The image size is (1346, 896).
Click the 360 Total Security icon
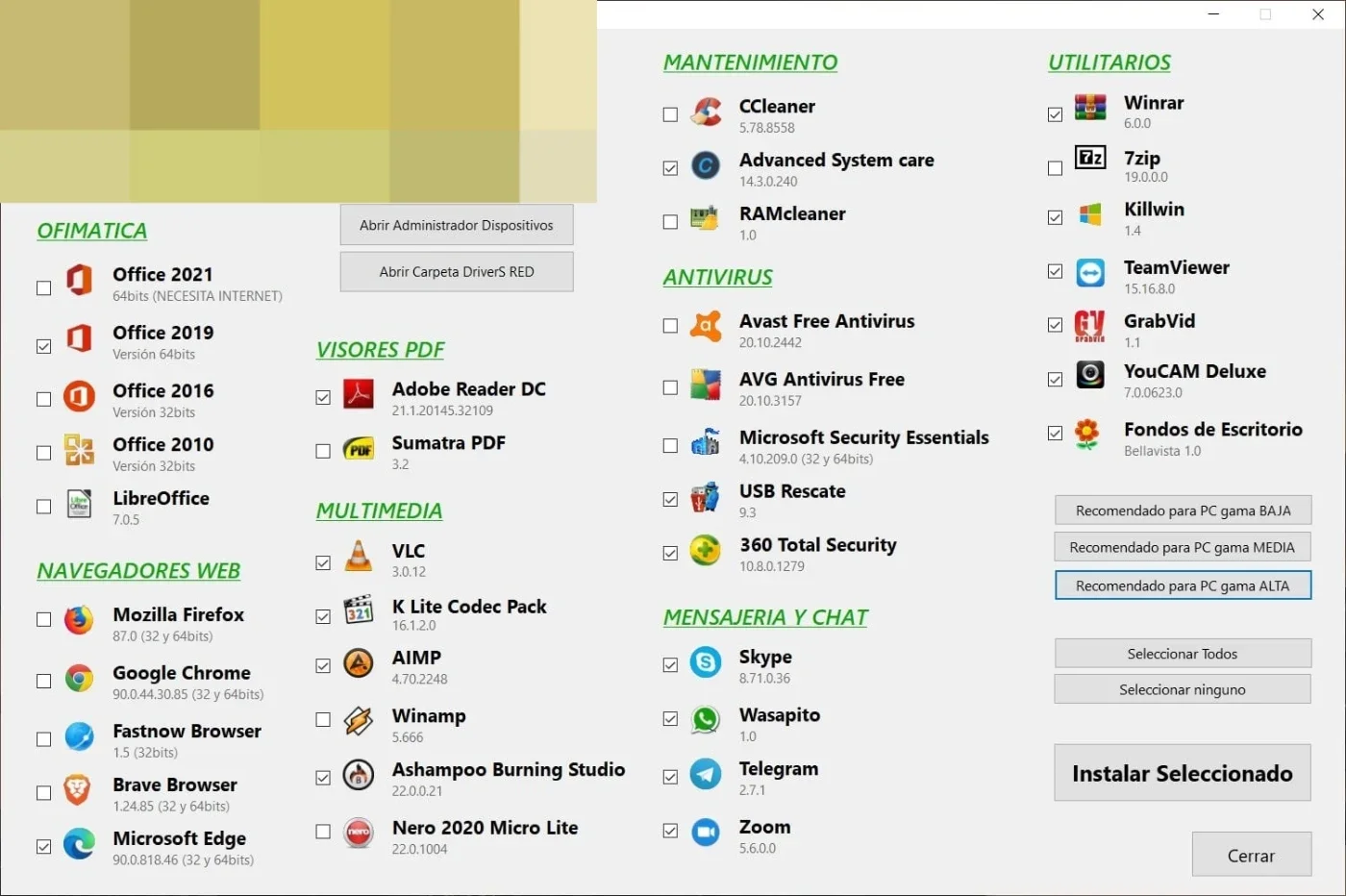tap(706, 550)
